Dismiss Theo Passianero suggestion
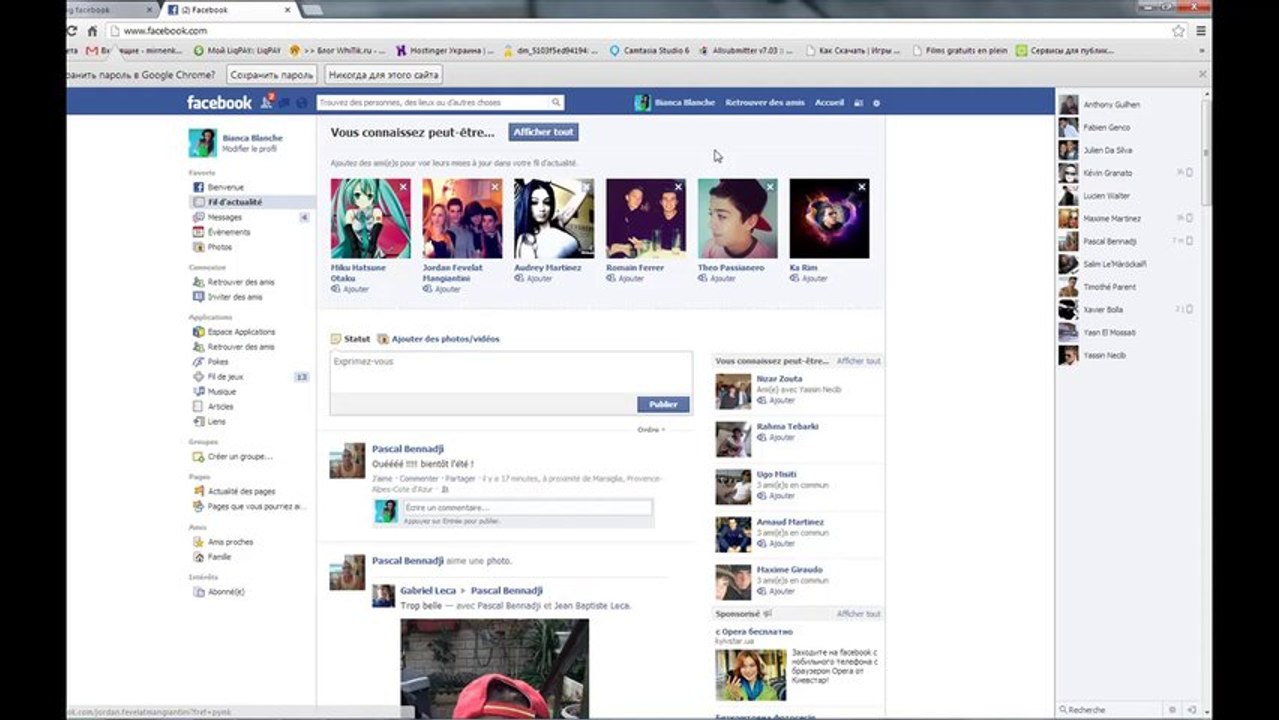Viewport: 1279px width, 720px height. pos(770,186)
